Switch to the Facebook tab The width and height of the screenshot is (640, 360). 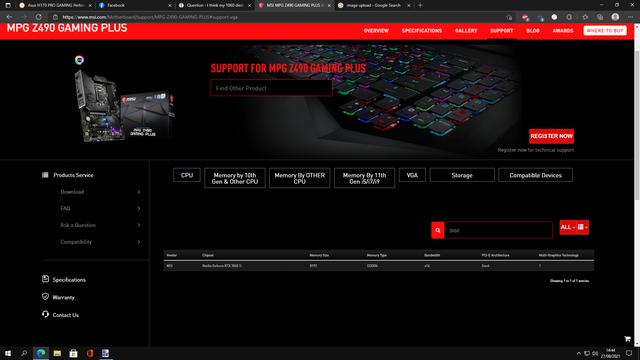pos(135,5)
